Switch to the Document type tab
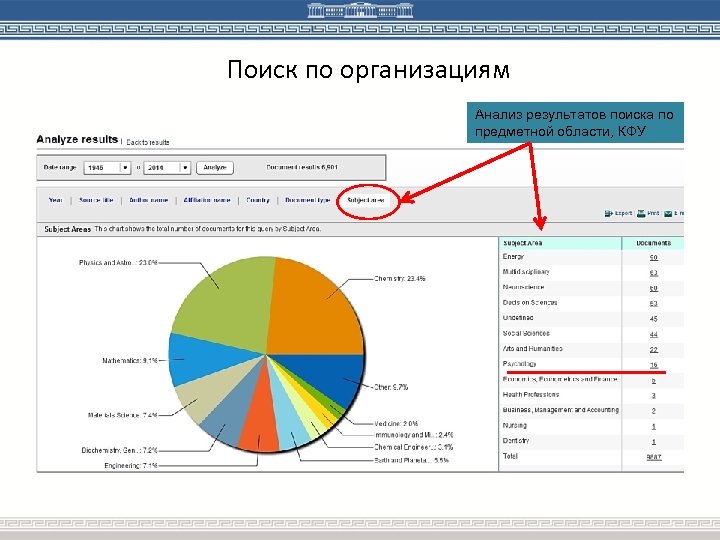Screen dimensions: 720x540 pyautogui.click(x=308, y=200)
